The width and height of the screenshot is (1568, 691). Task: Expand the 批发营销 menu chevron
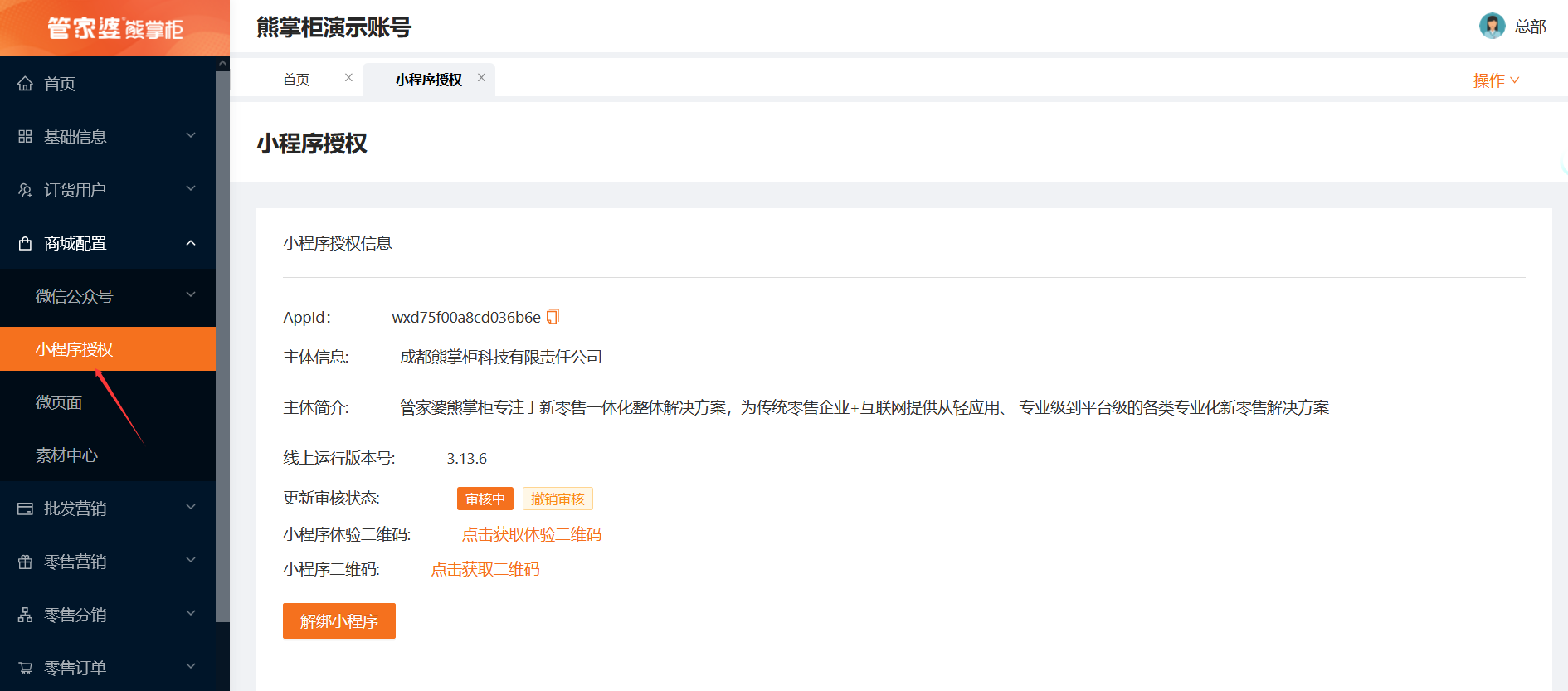191,507
